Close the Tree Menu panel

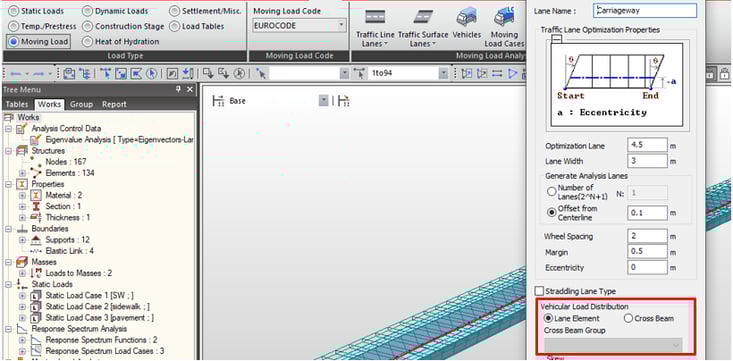click(x=190, y=89)
